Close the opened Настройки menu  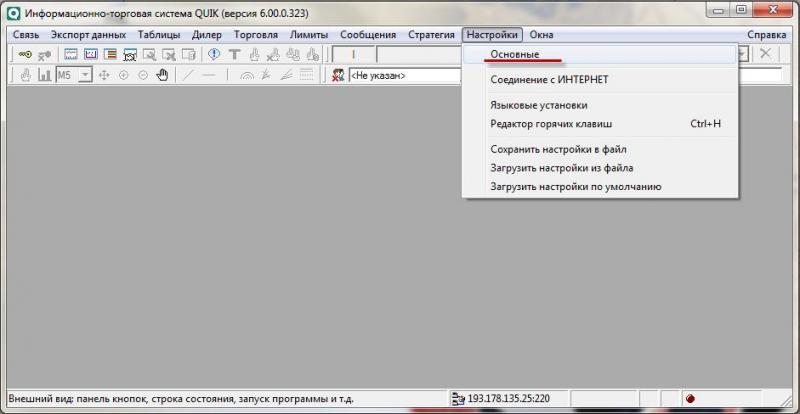click(492, 35)
